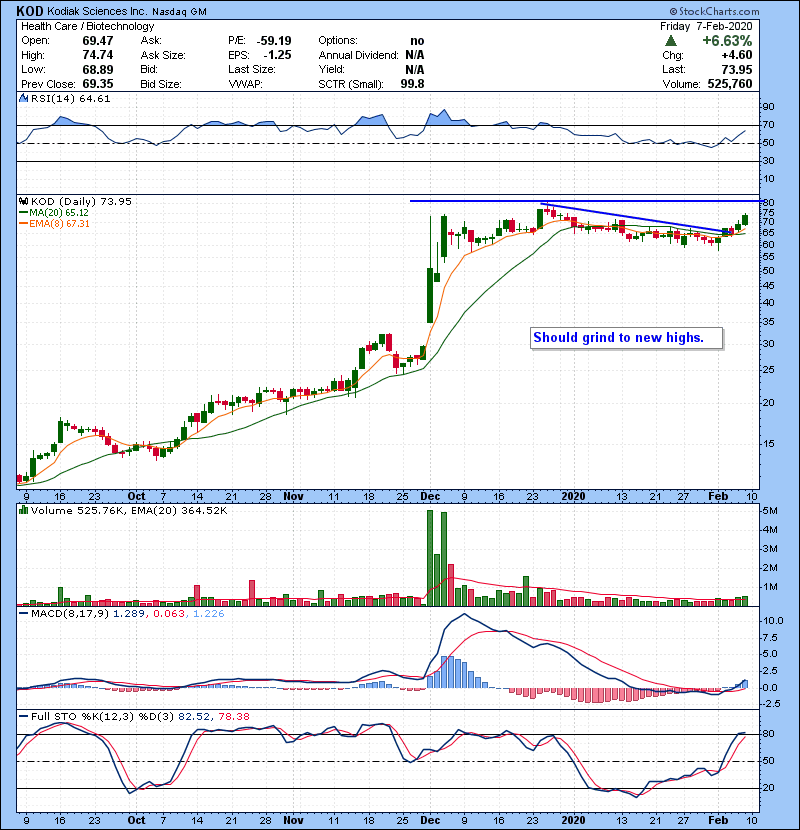Click the volume bars icon in legend
This screenshot has width=800, height=830.
pos(23,510)
